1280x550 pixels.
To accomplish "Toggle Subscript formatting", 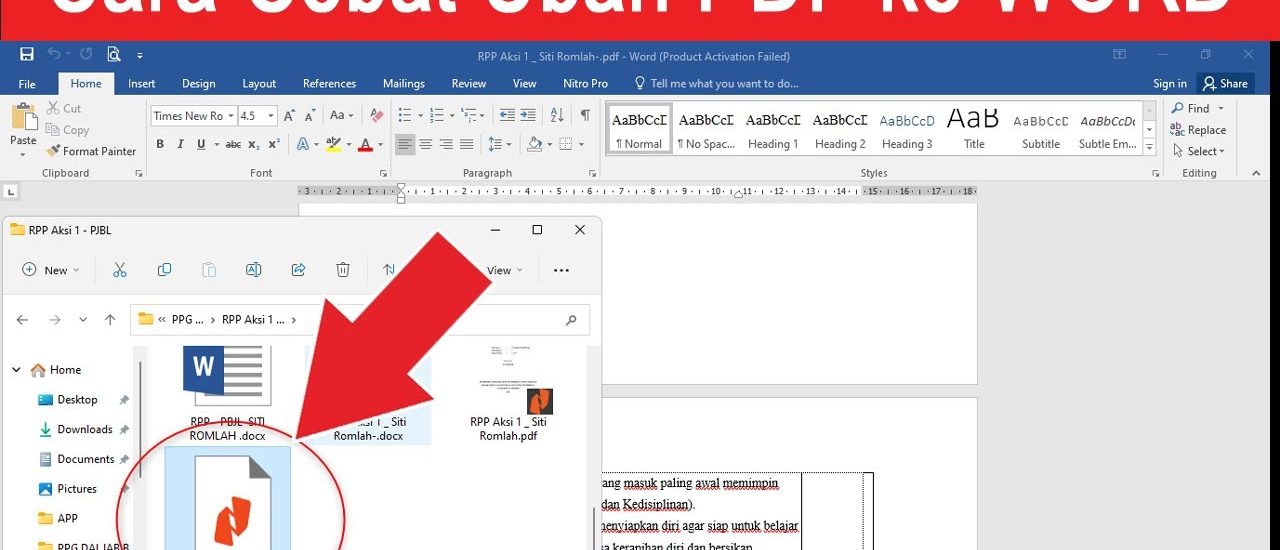I will click(254, 145).
